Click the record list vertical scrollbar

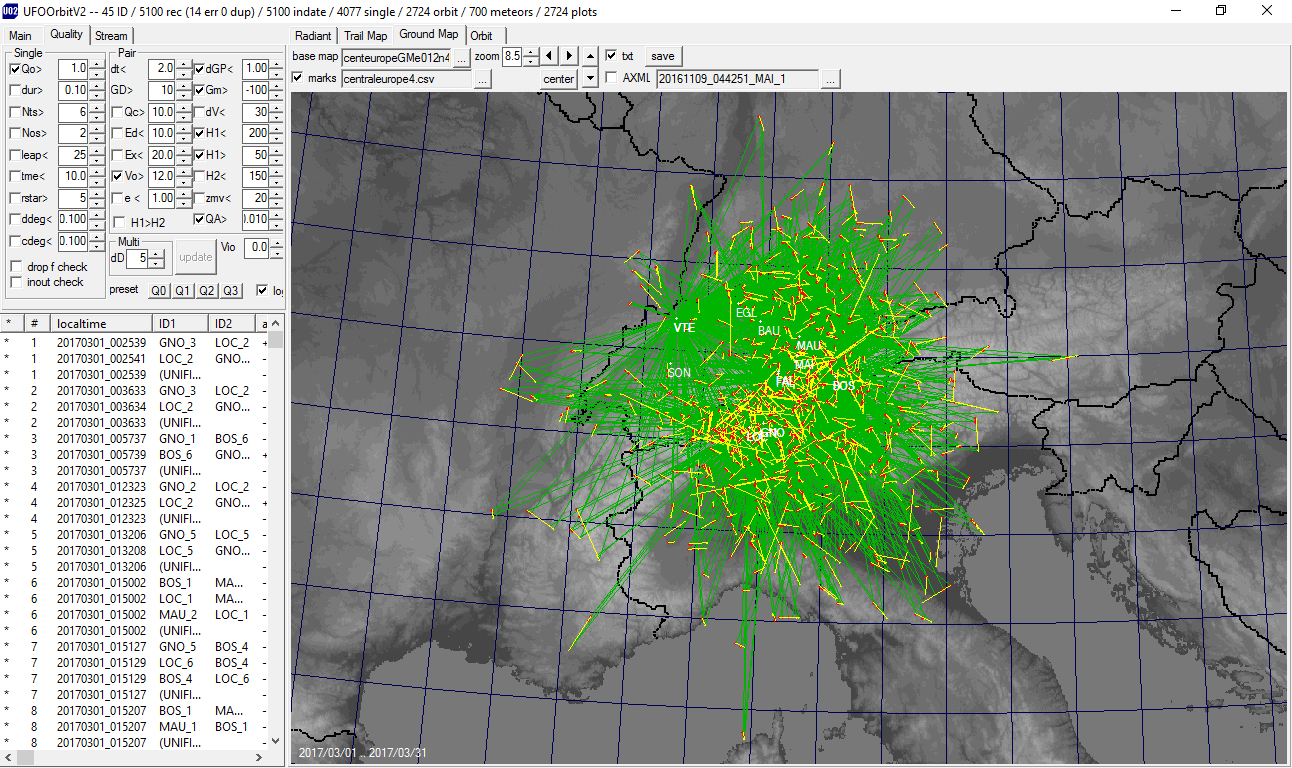(x=277, y=540)
